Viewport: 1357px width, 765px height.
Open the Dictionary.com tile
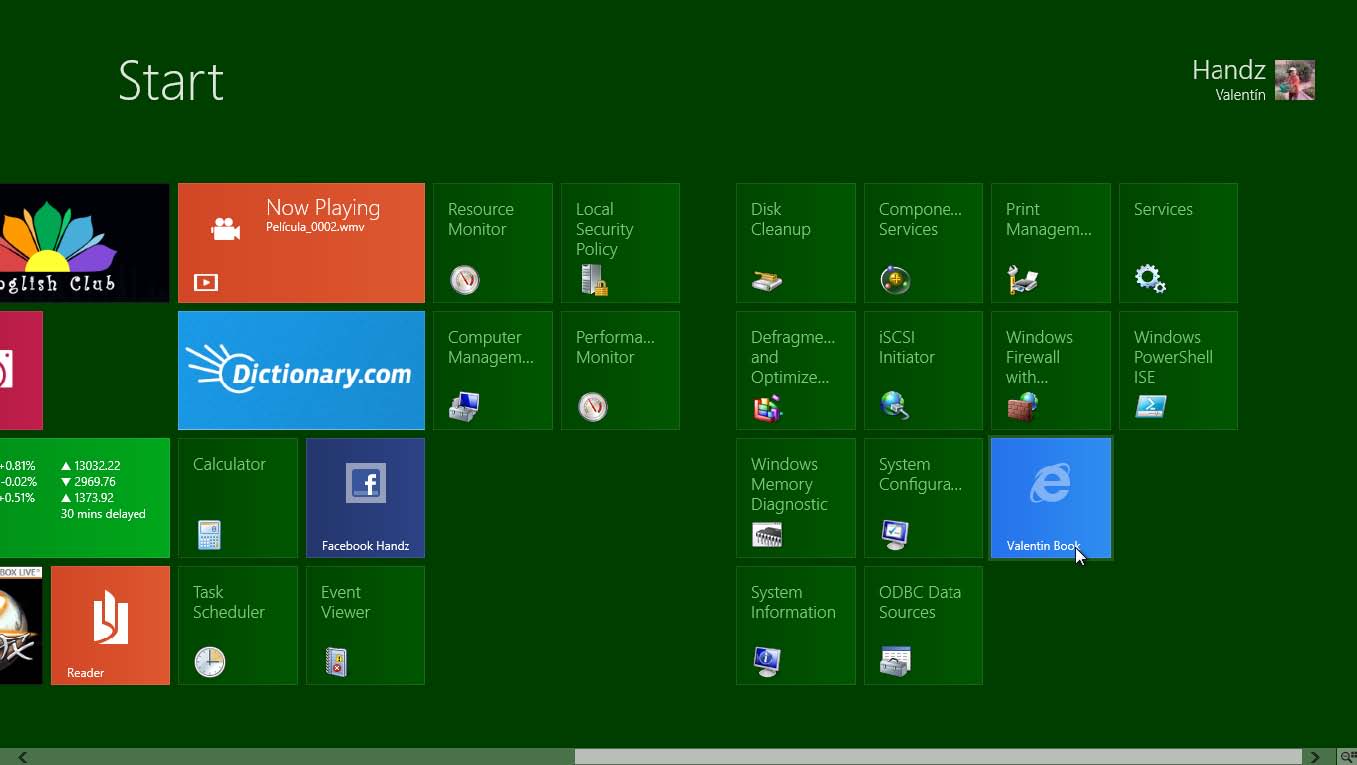click(301, 371)
